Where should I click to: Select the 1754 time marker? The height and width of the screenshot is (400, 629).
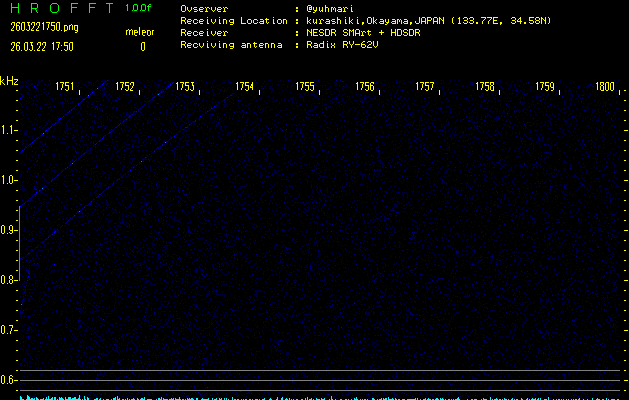244,88
